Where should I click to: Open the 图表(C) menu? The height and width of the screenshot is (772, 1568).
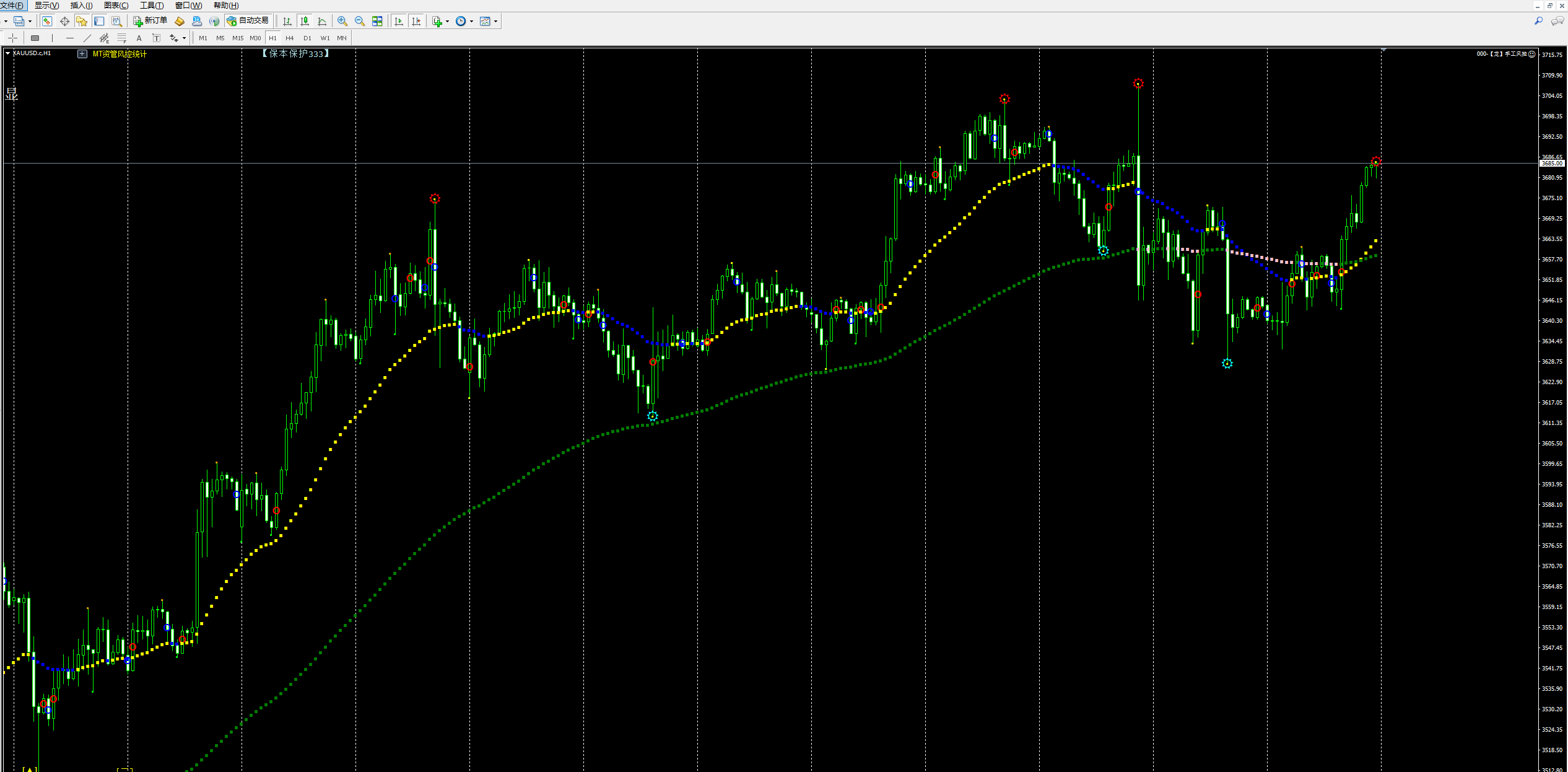coord(116,6)
